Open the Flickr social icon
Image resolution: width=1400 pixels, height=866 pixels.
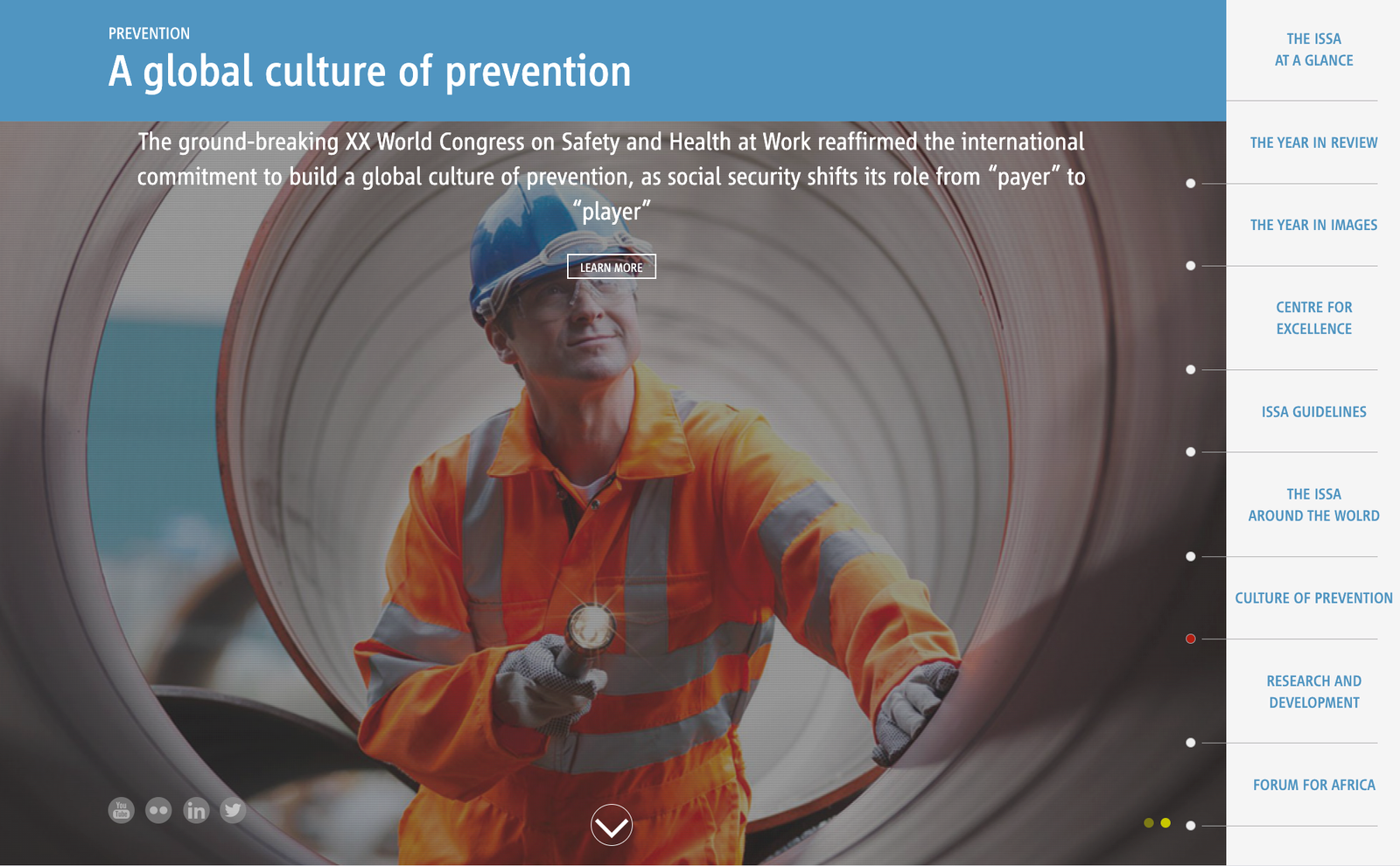[x=158, y=810]
